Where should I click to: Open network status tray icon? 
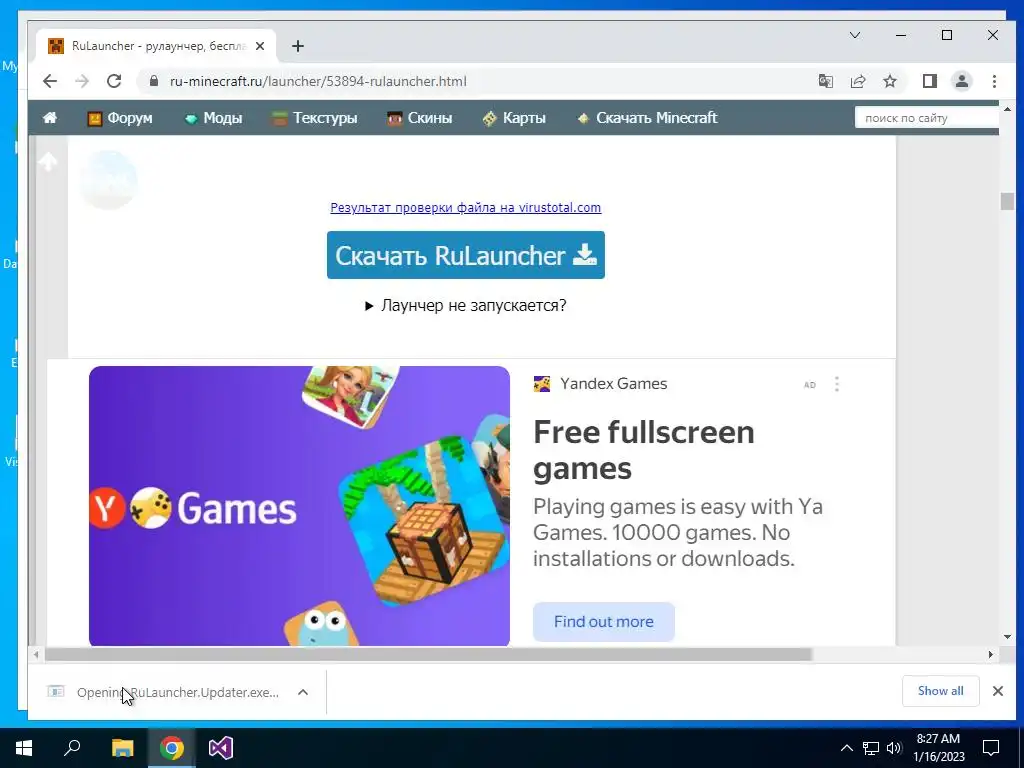click(x=871, y=748)
